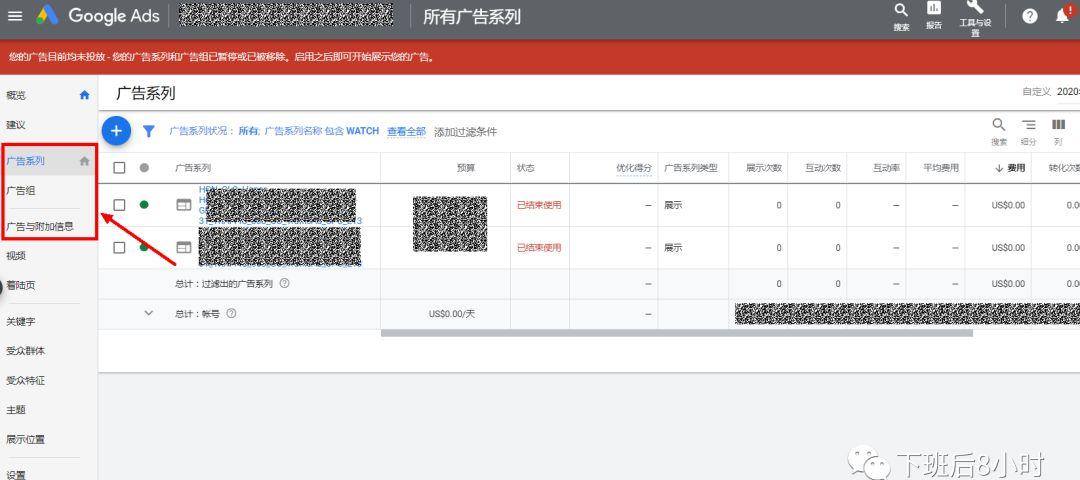The height and width of the screenshot is (480, 1080).
Task: Click help icon next to 总计：帐号
Action: tap(231, 313)
